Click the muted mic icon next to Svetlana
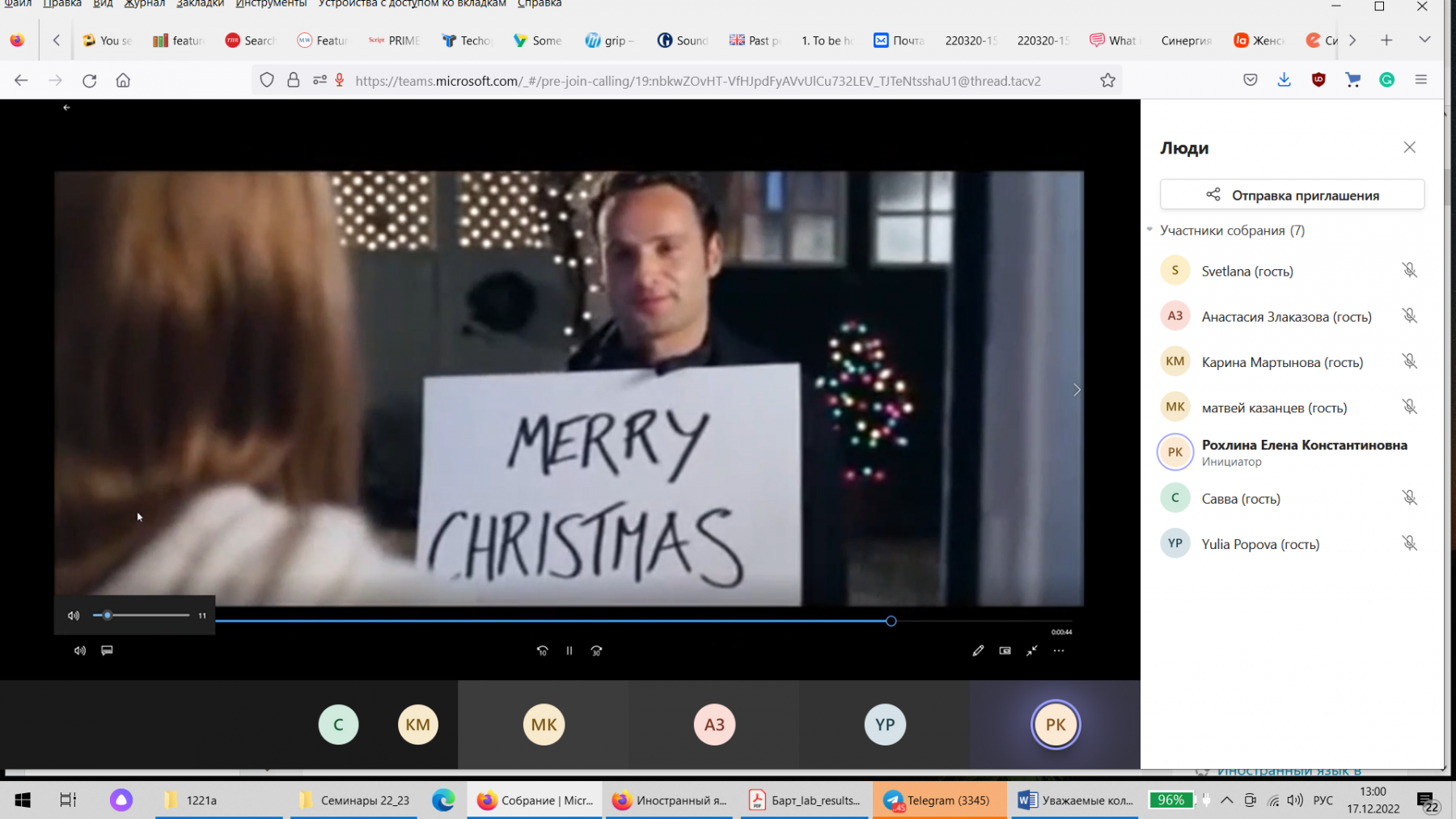This screenshot has height=819, width=1456. pyautogui.click(x=1410, y=271)
